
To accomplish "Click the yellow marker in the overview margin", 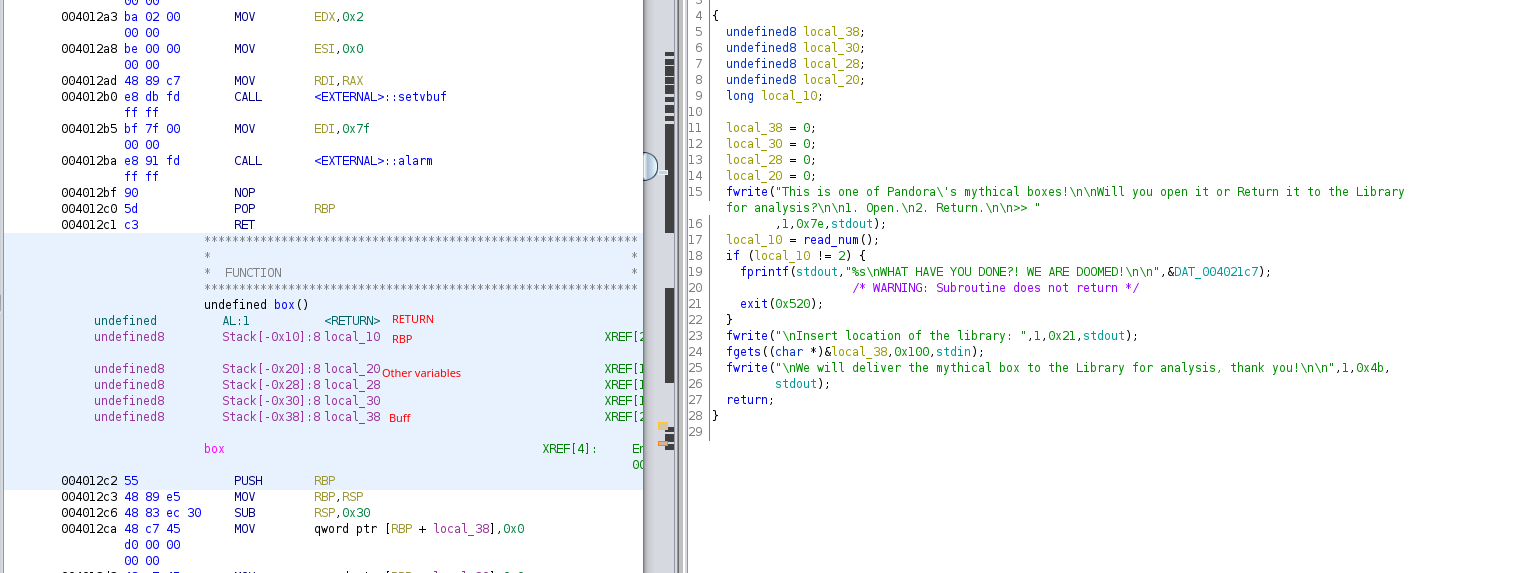I will point(662,426).
